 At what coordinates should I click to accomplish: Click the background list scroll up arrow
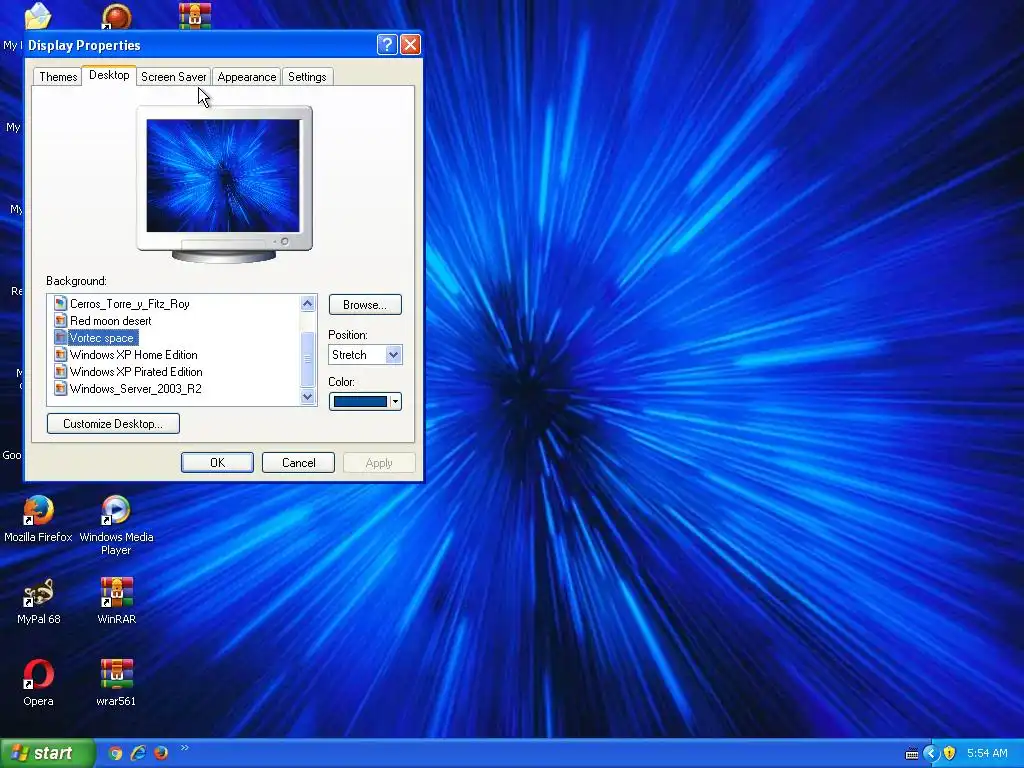pos(308,303)
